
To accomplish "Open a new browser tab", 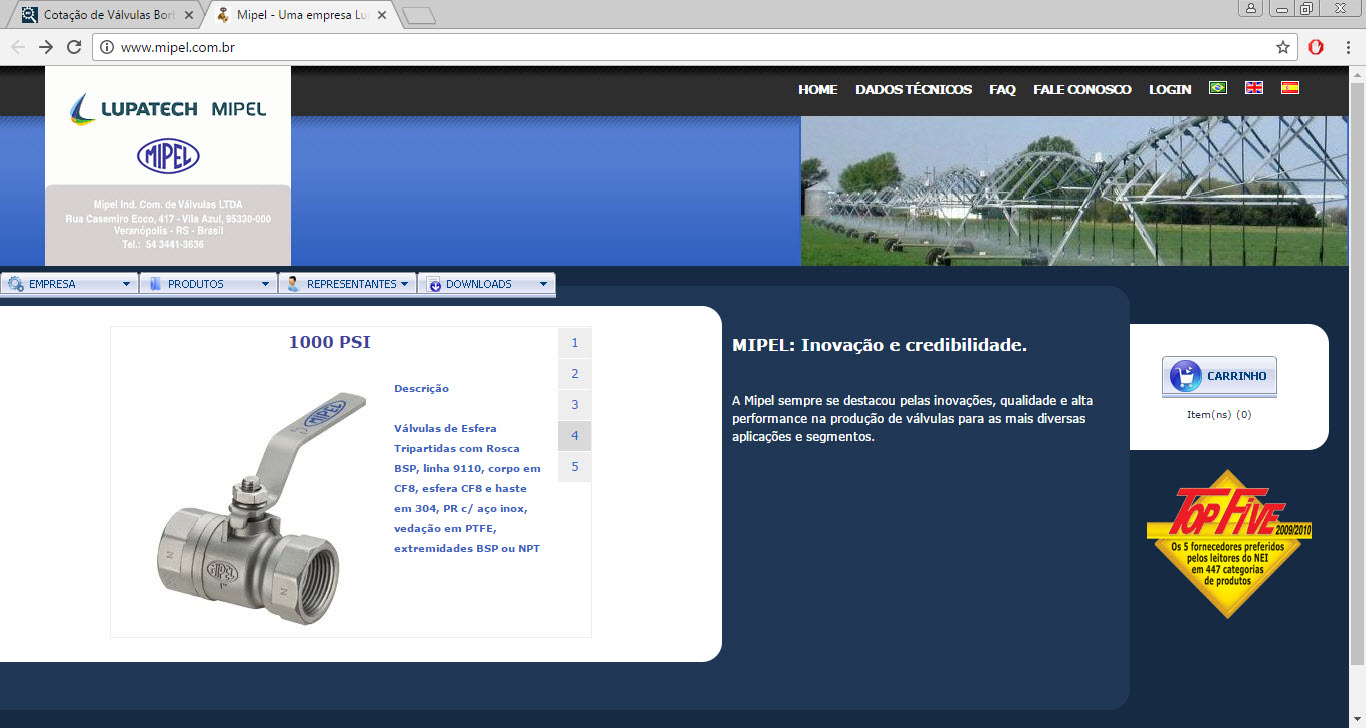I will [420, 15].
